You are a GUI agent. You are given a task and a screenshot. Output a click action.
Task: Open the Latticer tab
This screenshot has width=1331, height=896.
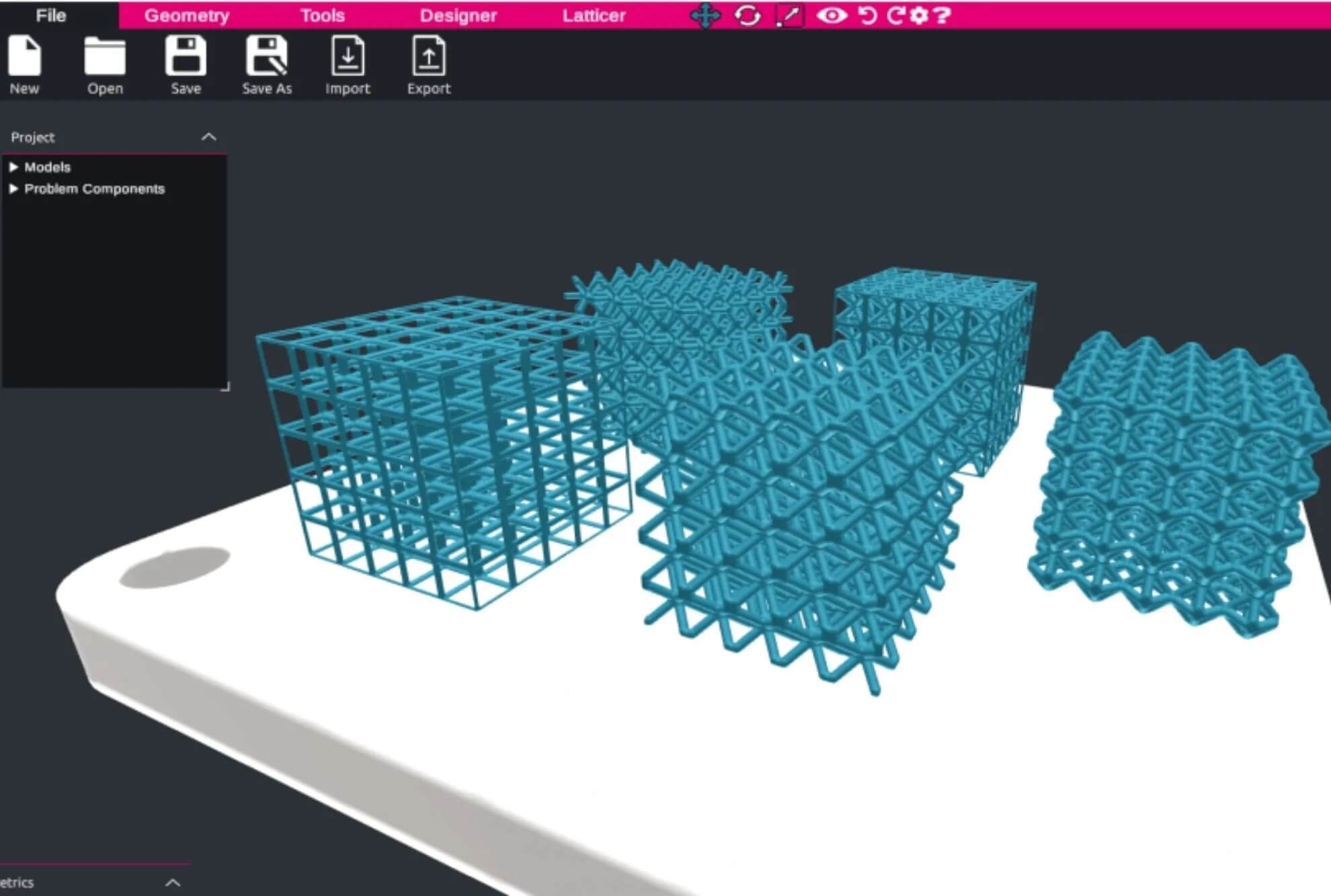[x=594, y=15]
